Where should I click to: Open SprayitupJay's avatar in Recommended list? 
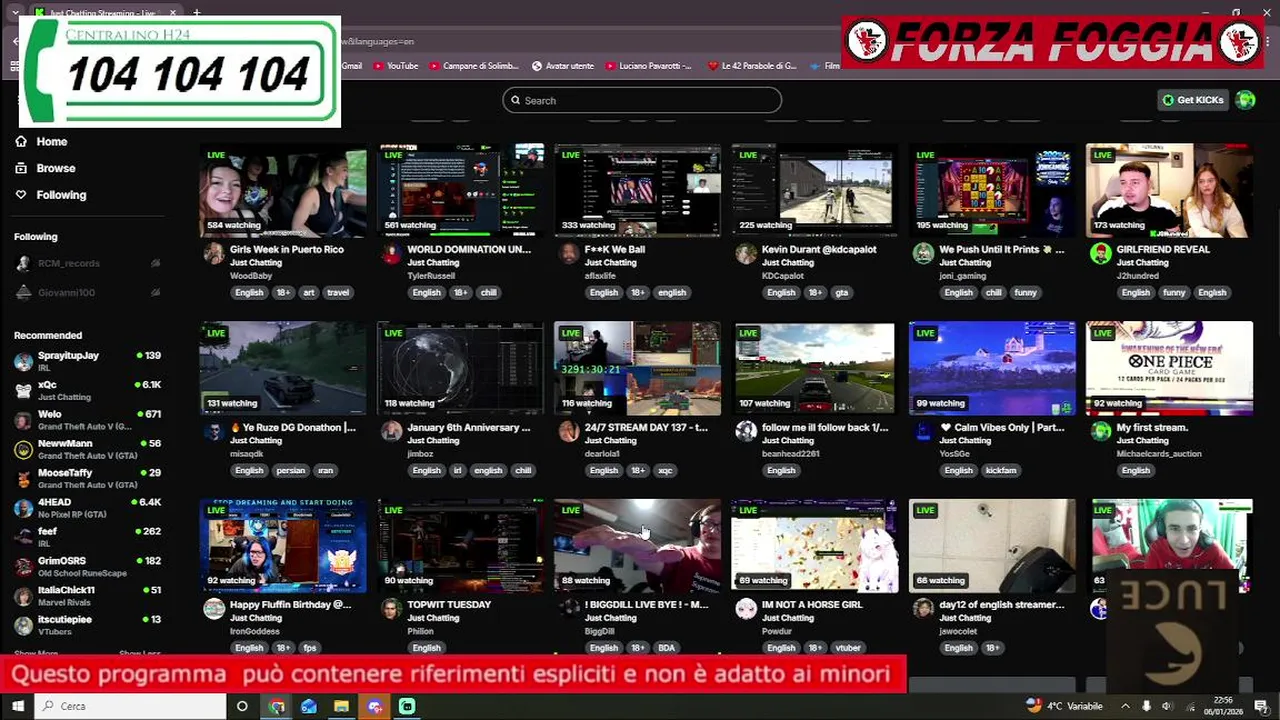[x=23, y=362]
